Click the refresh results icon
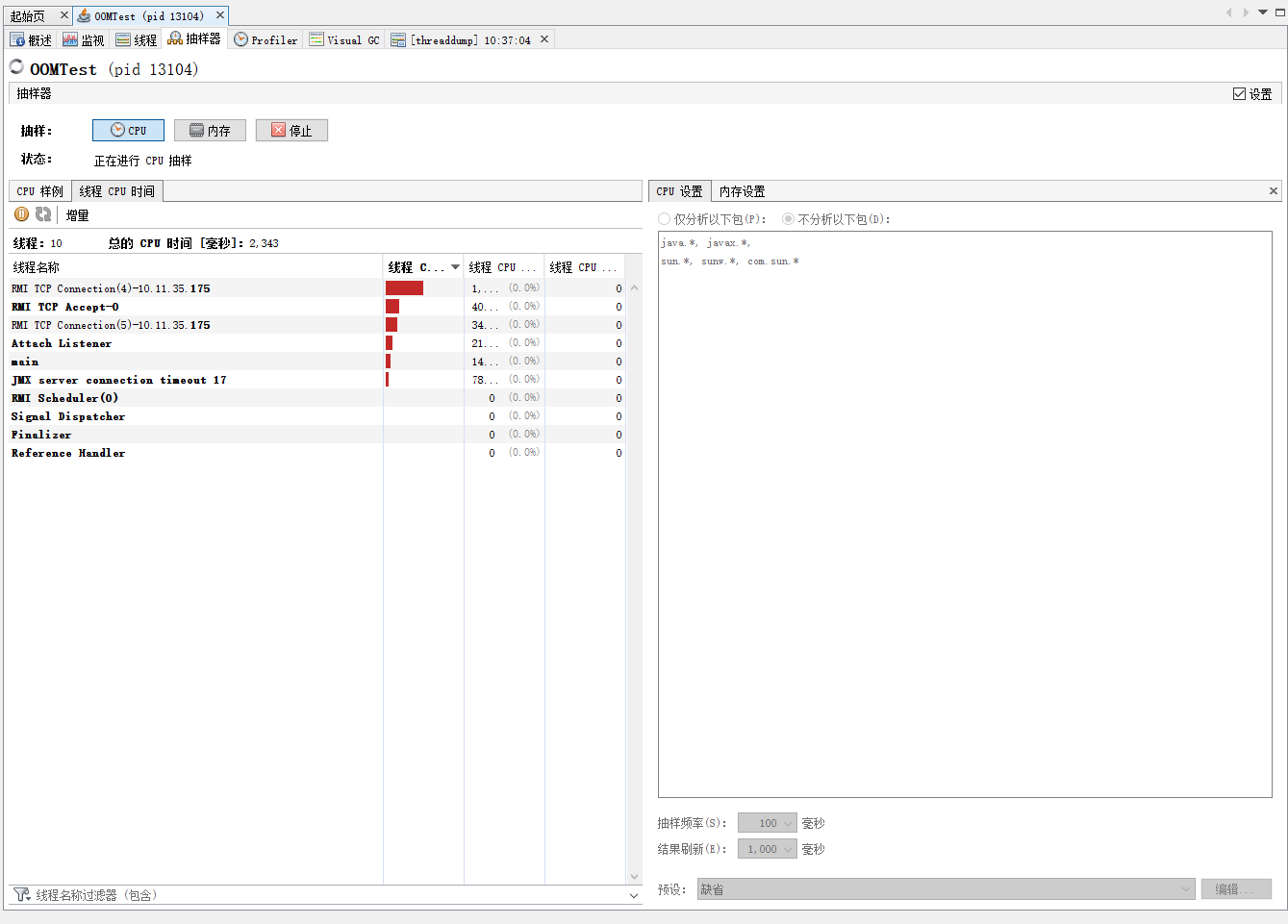1288x924 pixels. pyautogui.click(x=43, y=214)
